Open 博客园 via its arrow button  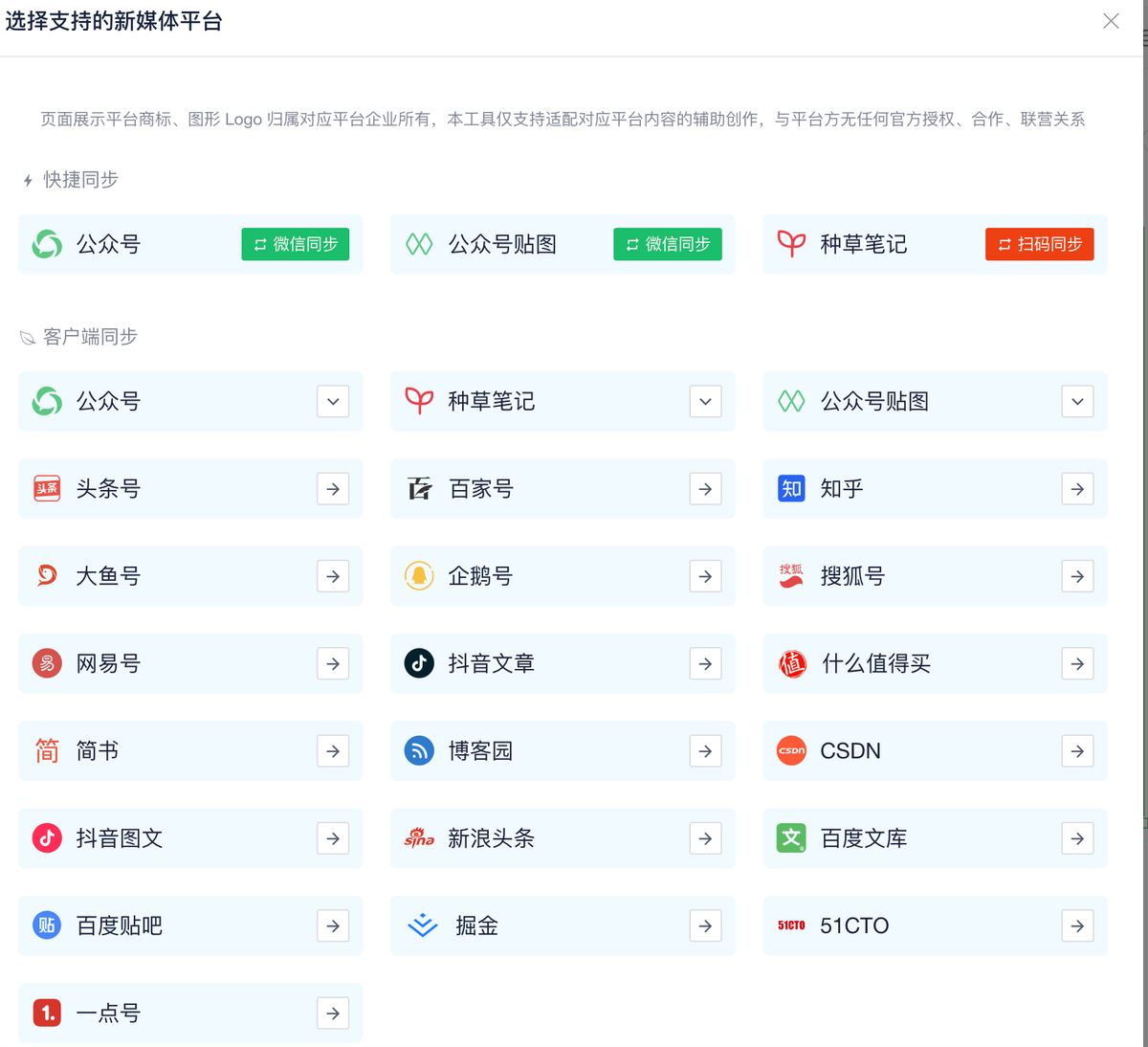pyautogui.click(x=705, y=751)
